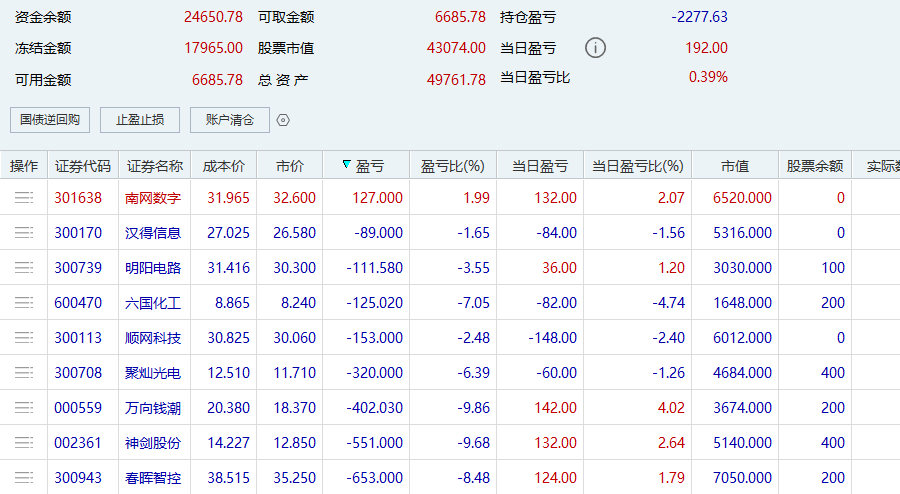Click the info icon beside 当日盈亏

pos(595,48)
